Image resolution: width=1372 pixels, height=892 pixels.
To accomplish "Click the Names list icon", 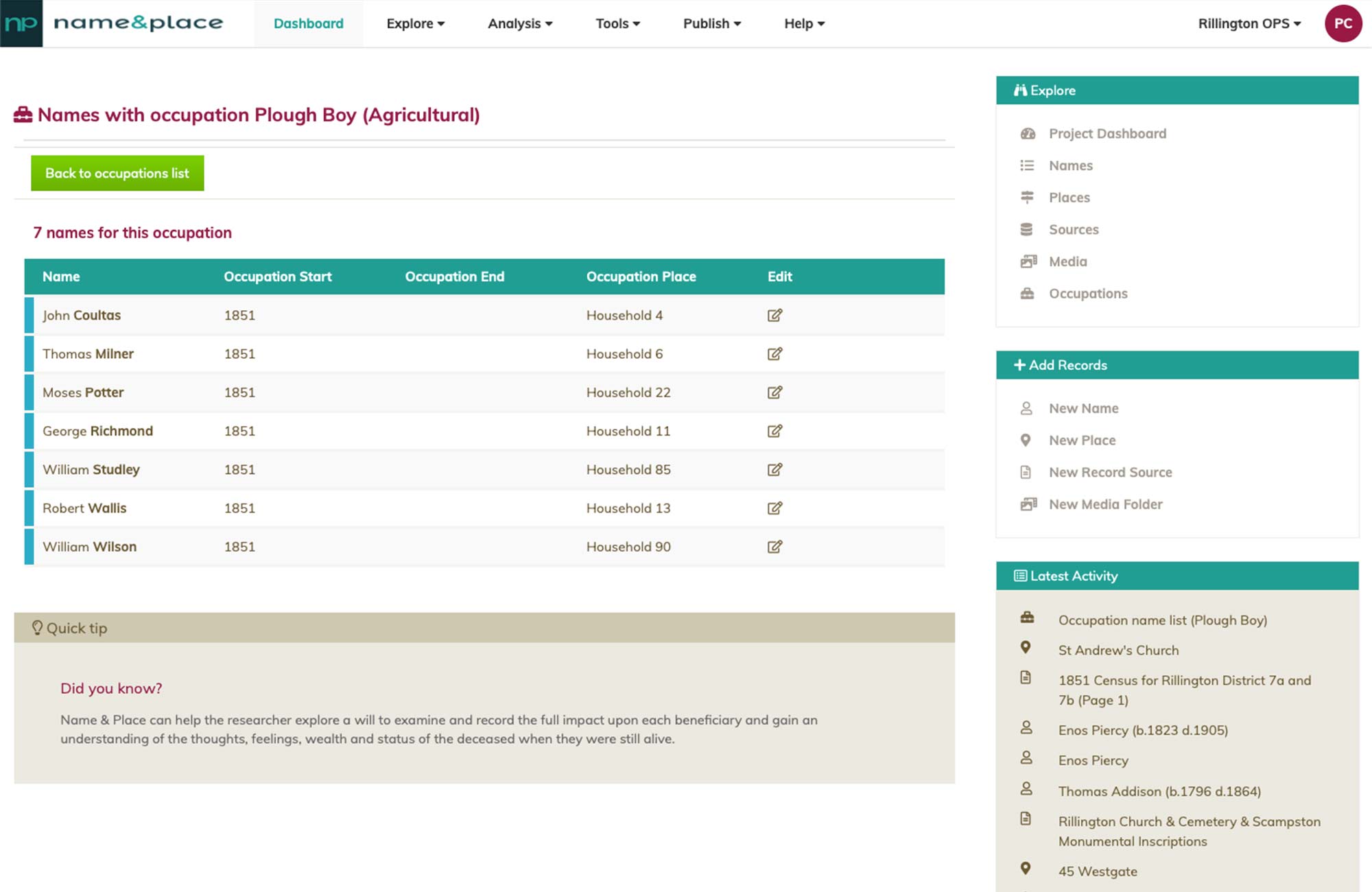I will click(x=1027, y=165).
